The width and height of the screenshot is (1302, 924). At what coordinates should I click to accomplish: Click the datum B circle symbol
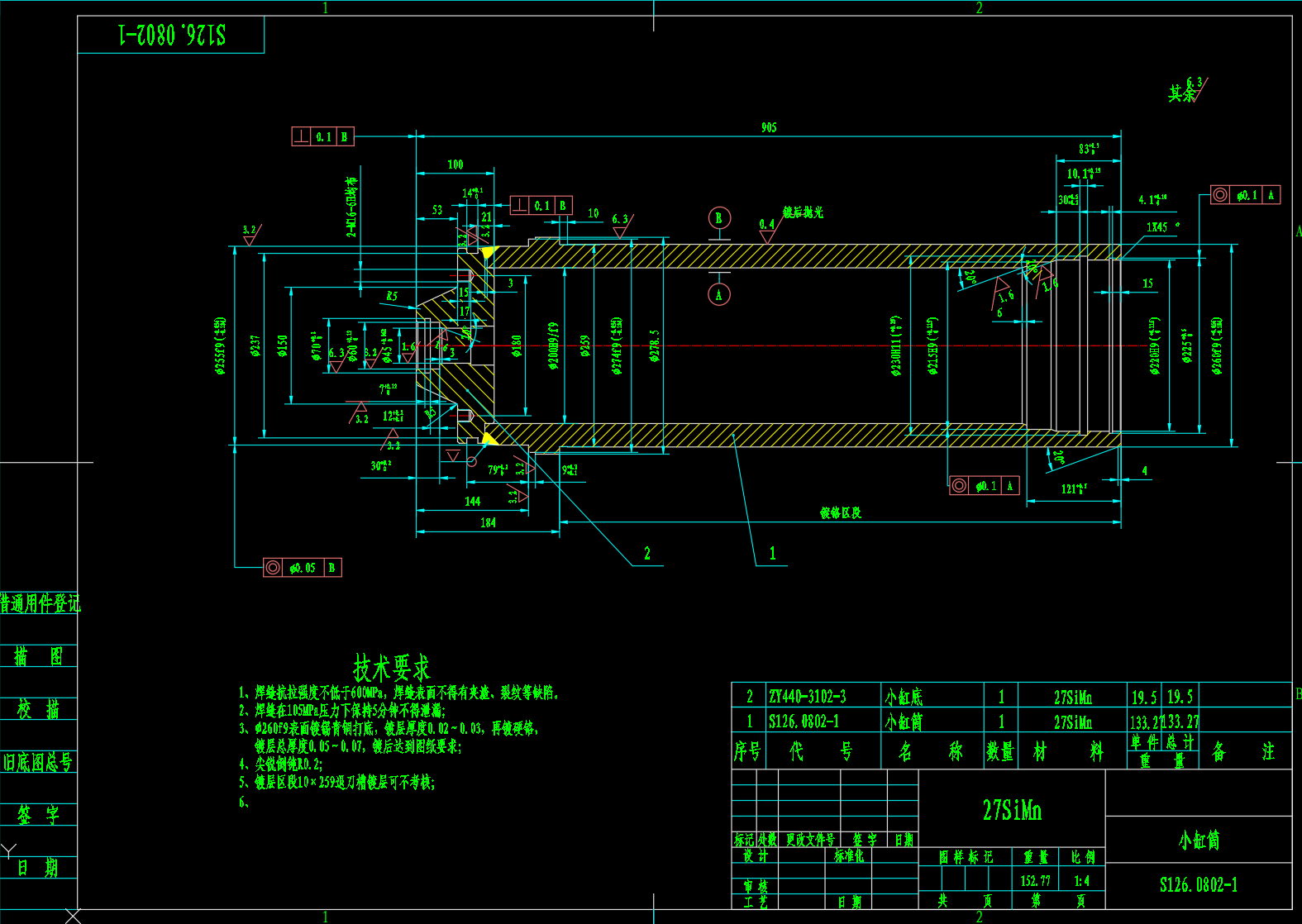(719, 218)
